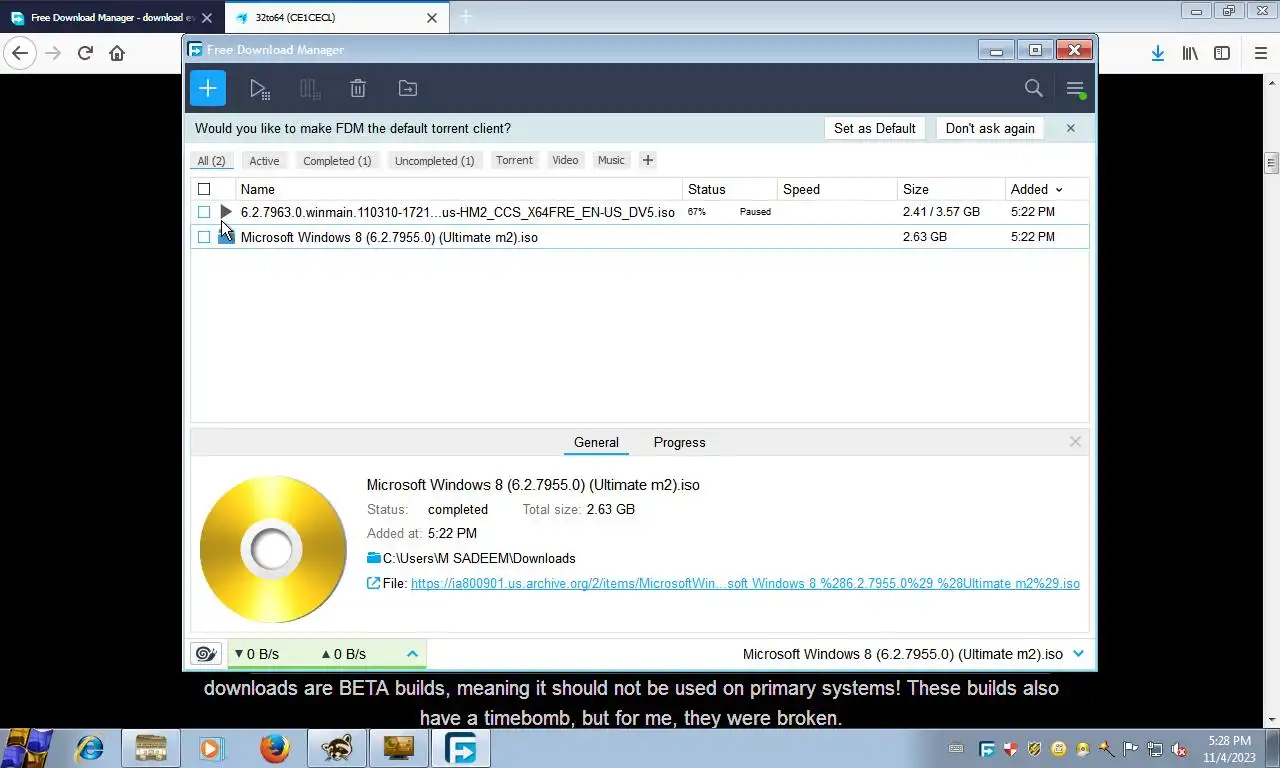Open Firefox from the taskbar
This screenshot has height=768, width=1280.
coord(274,748)
